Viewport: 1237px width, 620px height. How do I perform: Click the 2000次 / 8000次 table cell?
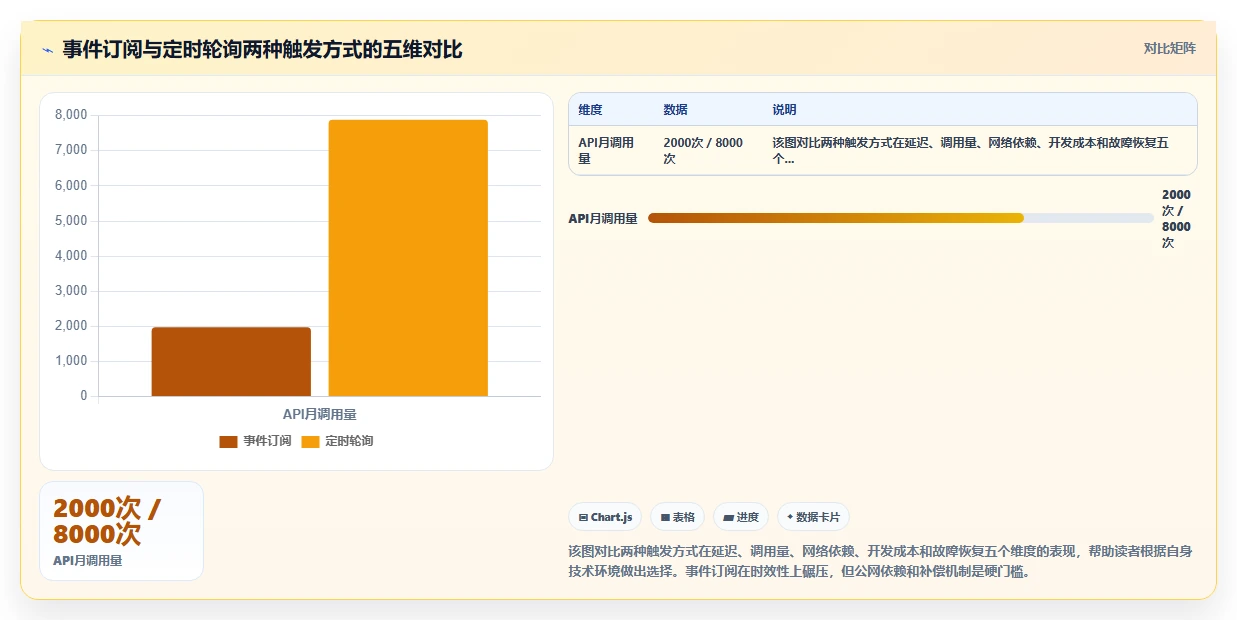click(x=708, y=150)
